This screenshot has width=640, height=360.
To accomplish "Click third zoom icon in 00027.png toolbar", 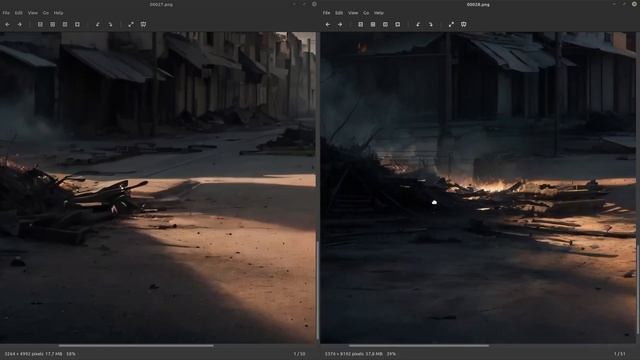I will 65,24.
